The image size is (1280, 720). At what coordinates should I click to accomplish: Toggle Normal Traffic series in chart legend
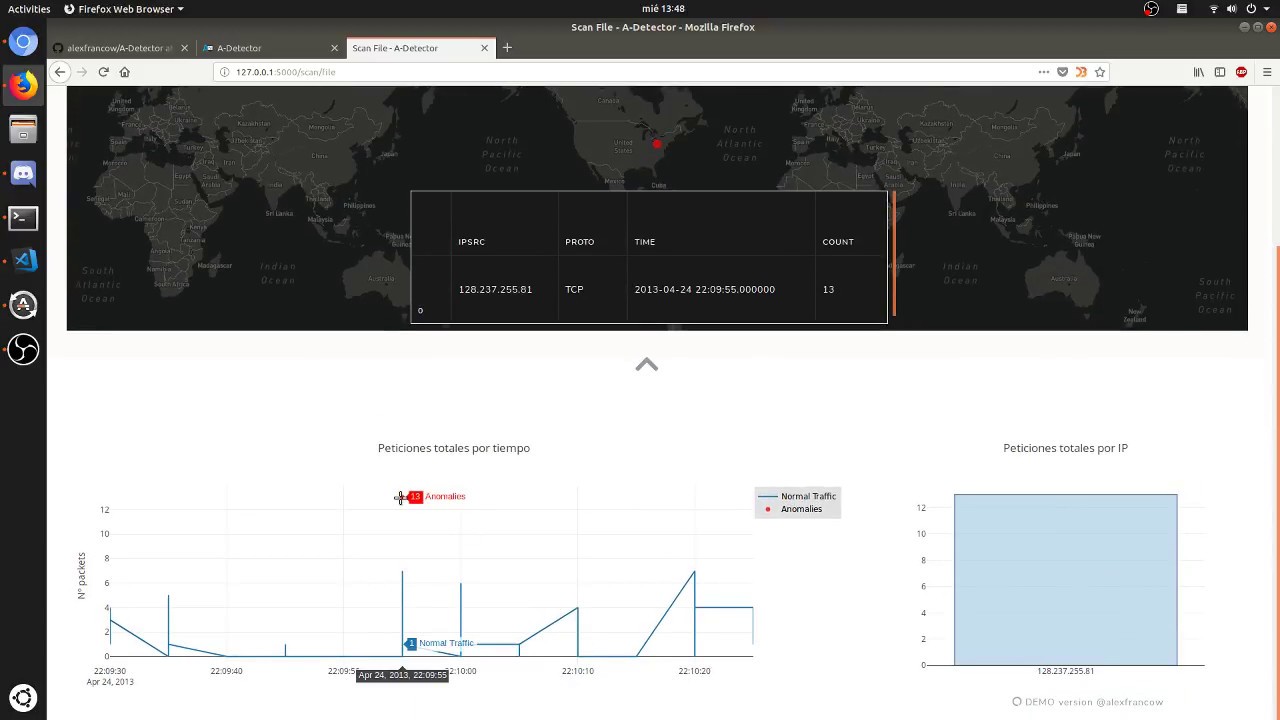[x=797, y=496]
